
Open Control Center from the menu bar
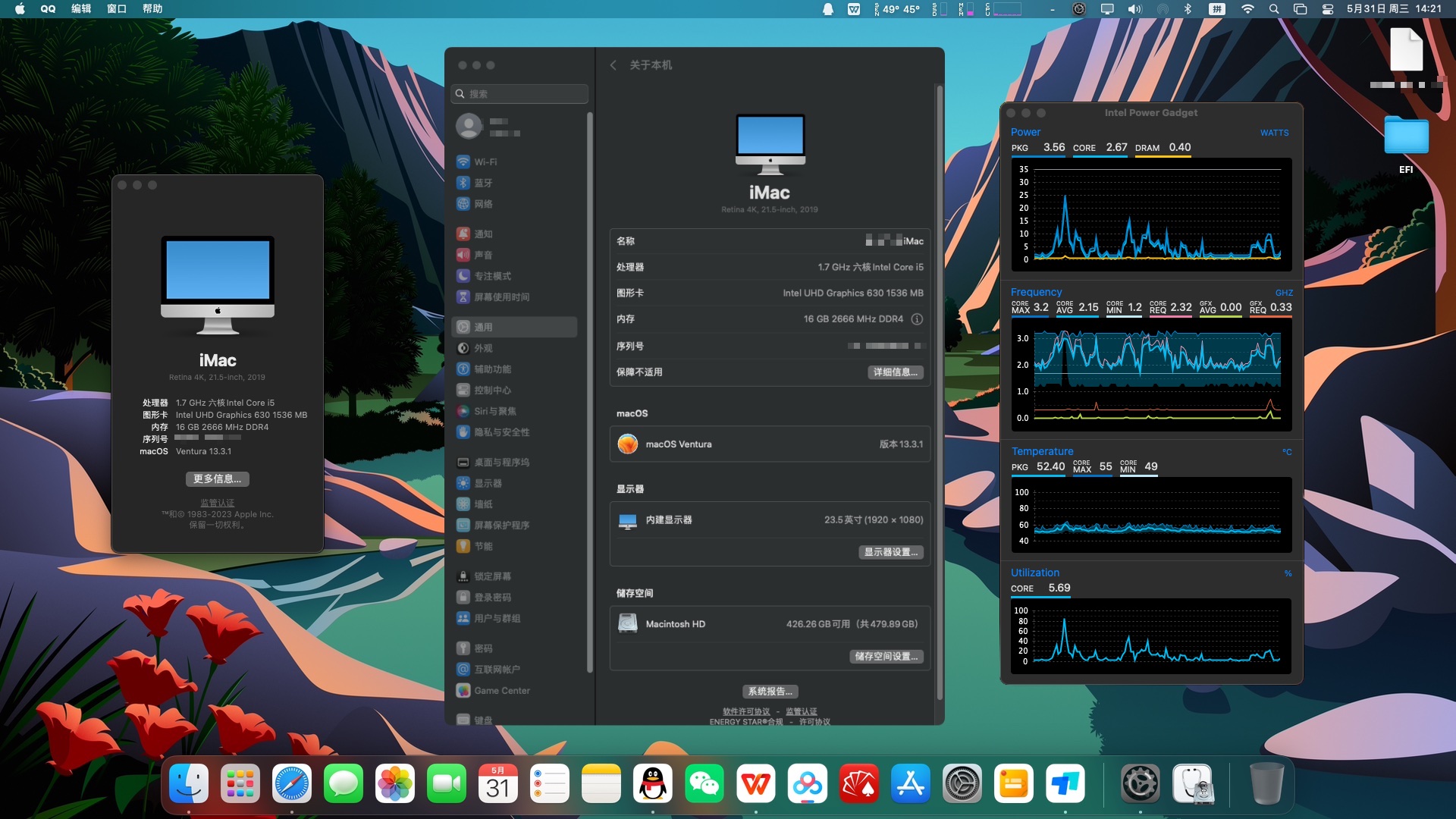coord(1327,9)
